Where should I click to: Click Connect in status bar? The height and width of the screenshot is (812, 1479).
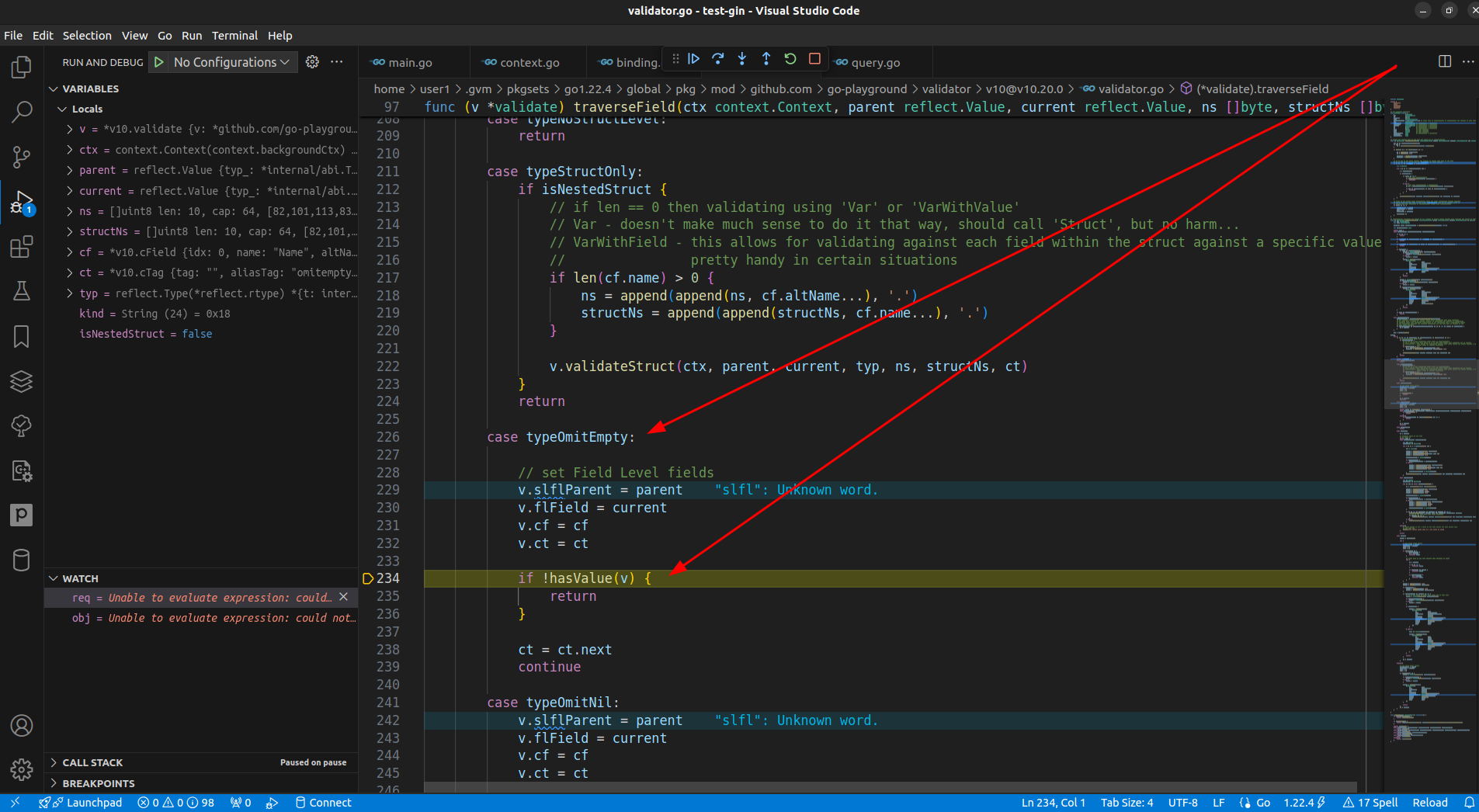click(324, 803)
